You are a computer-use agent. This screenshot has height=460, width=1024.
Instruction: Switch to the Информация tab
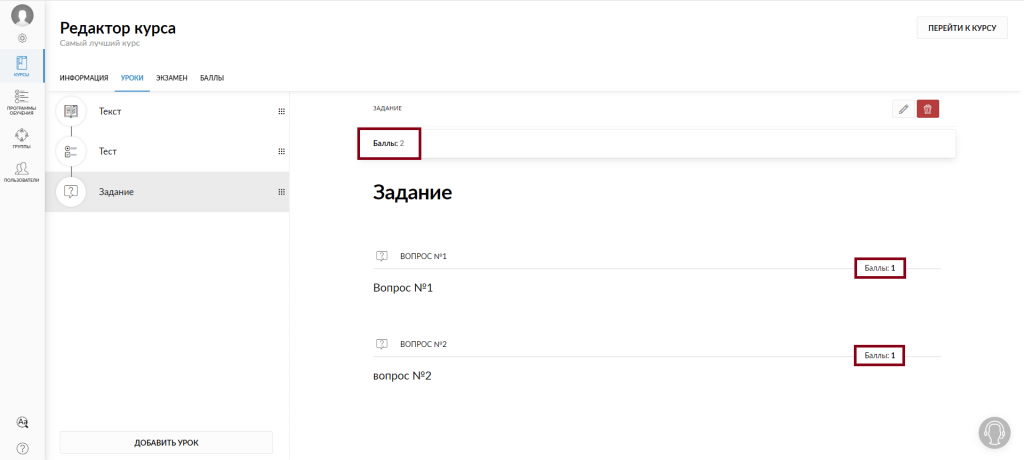tap(84, 78)
